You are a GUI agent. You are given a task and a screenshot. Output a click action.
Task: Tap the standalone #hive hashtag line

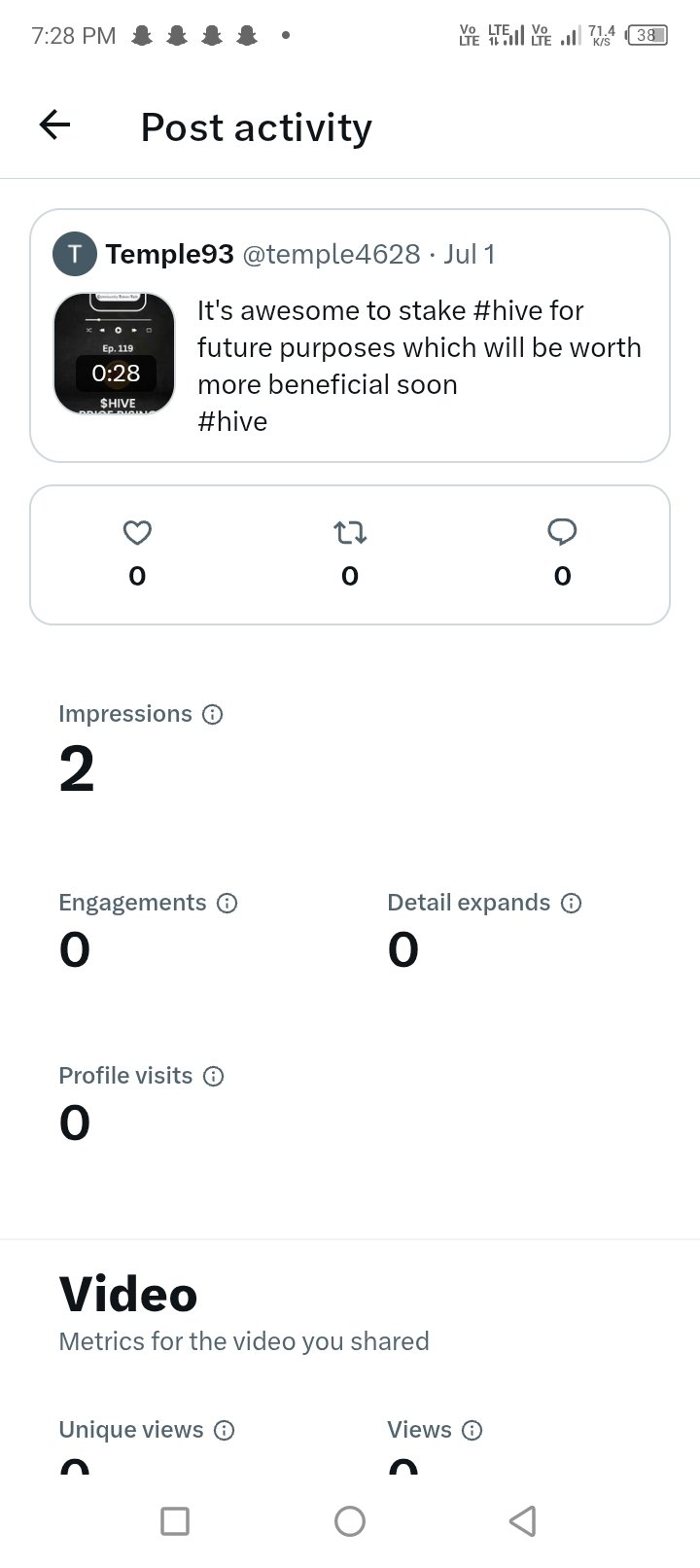[232, 421]
